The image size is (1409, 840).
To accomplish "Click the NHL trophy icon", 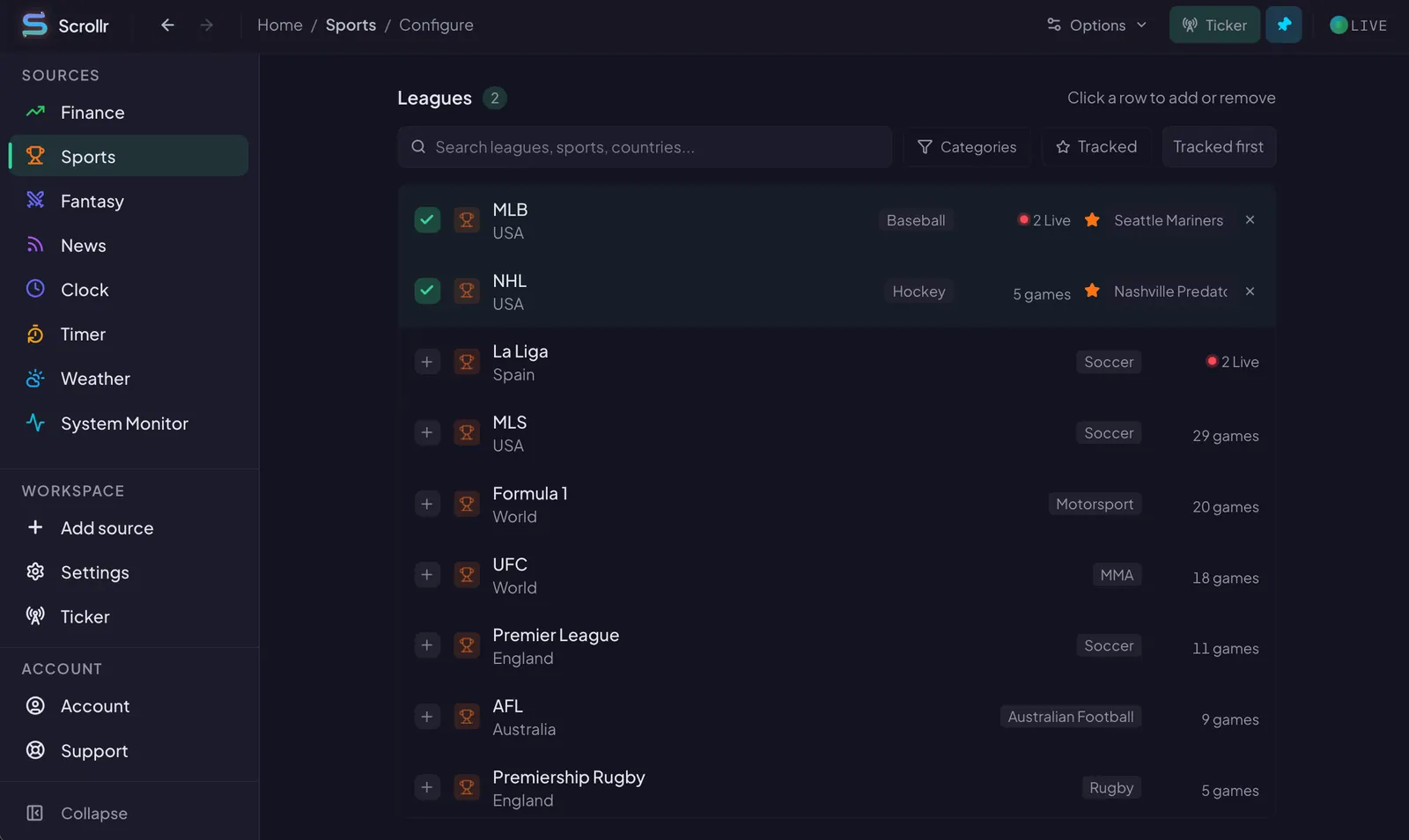I will pos(467,291).
